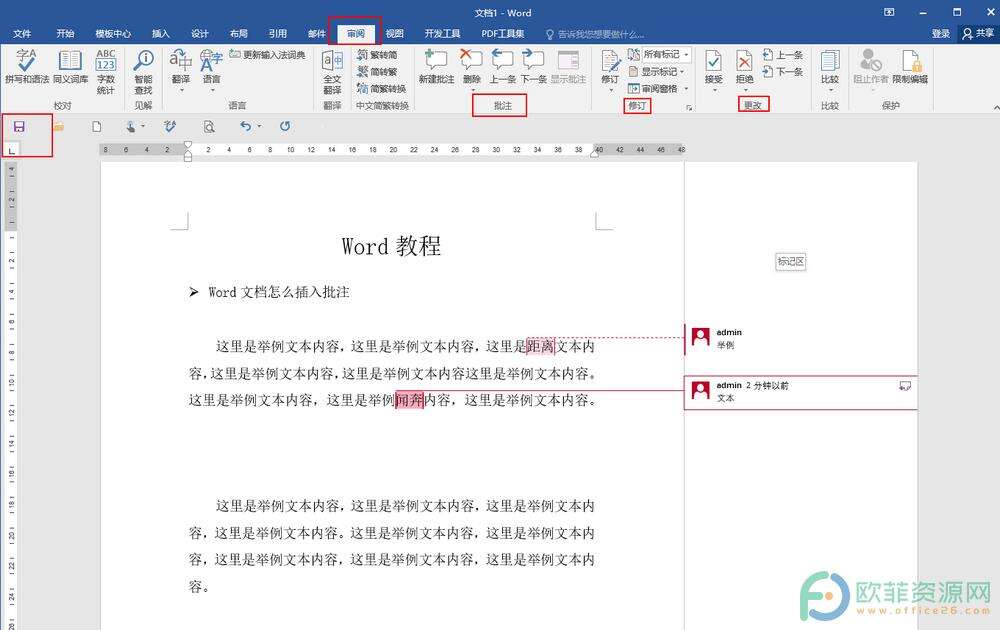Create new blank document from toolbar
The width and height of the screenshot is (1000, 630).
click(x=96, y=127)
